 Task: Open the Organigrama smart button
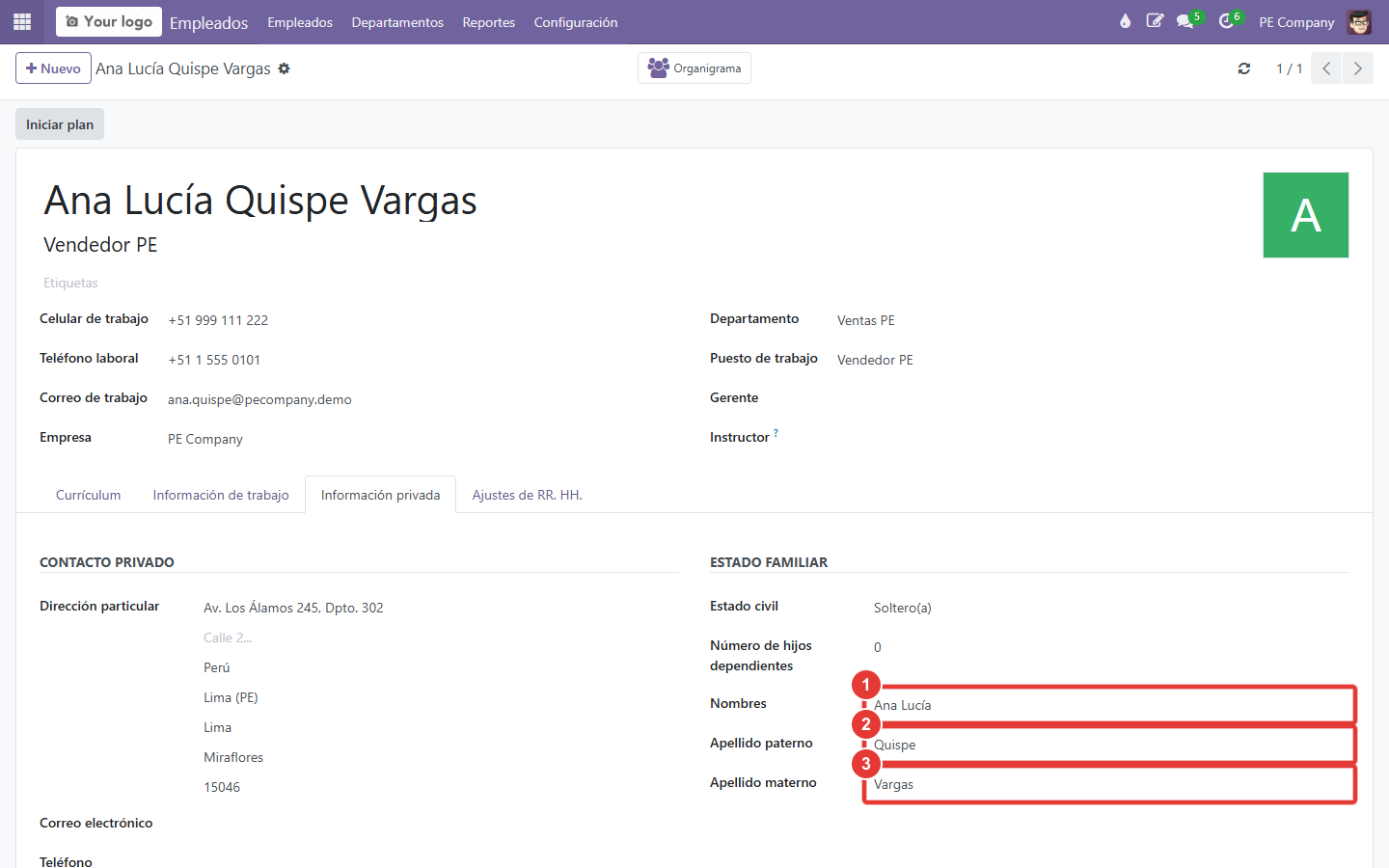click(694, 68)
